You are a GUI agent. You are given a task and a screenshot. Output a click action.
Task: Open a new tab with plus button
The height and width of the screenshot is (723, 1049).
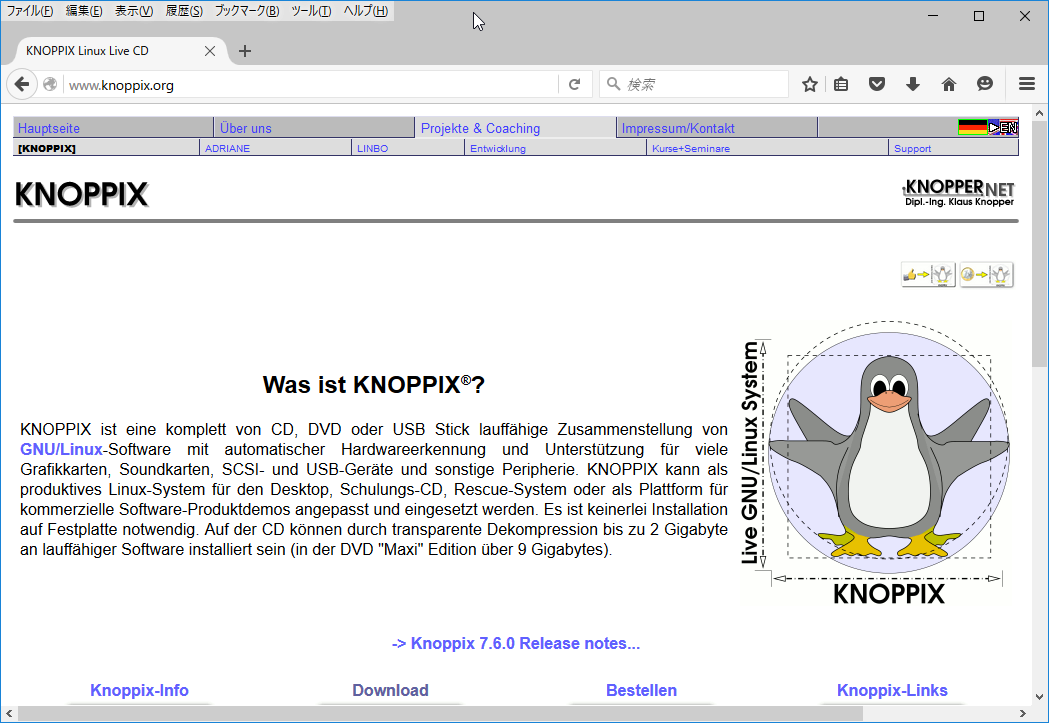click(245, 51)
